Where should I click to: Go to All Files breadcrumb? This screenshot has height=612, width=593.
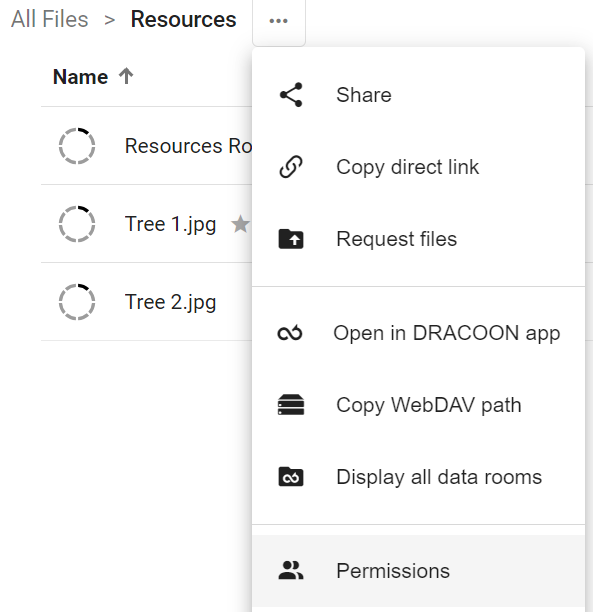click(50, 19)
